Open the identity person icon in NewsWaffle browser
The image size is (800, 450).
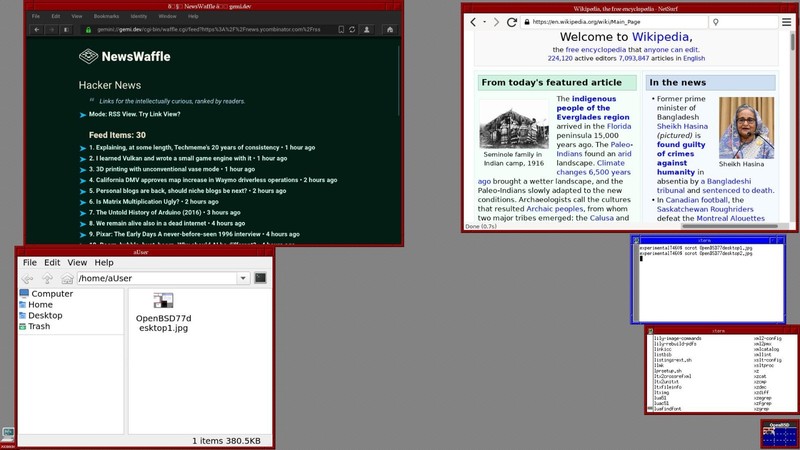click(x=366, y=30)
